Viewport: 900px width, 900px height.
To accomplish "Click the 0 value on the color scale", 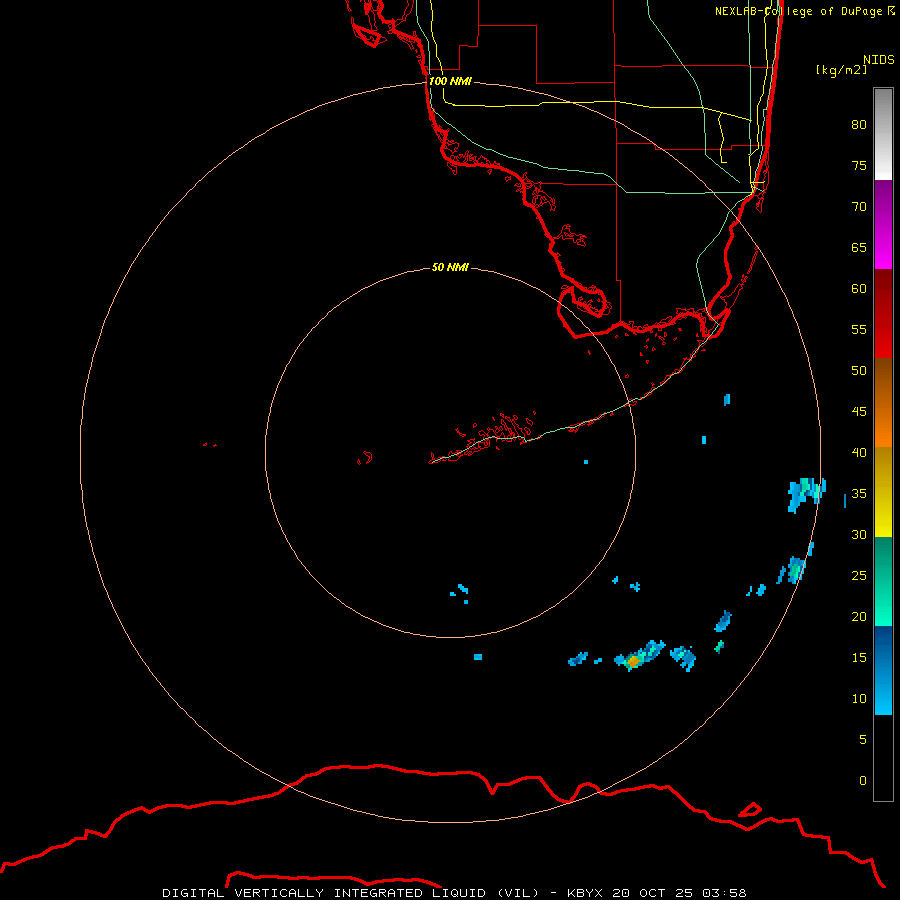I will pos(863,781).
